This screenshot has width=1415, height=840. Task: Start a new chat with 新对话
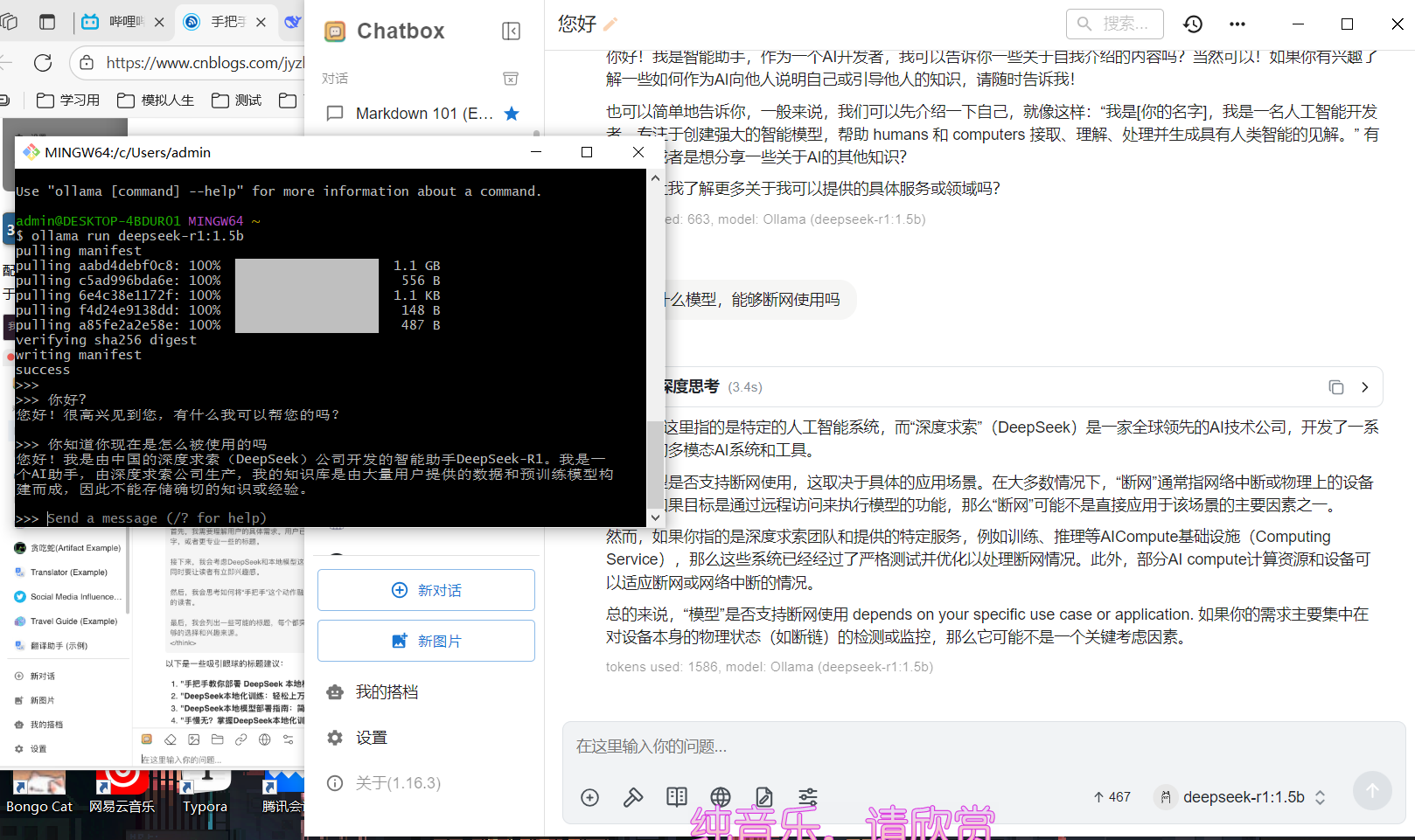coord(426,590)
